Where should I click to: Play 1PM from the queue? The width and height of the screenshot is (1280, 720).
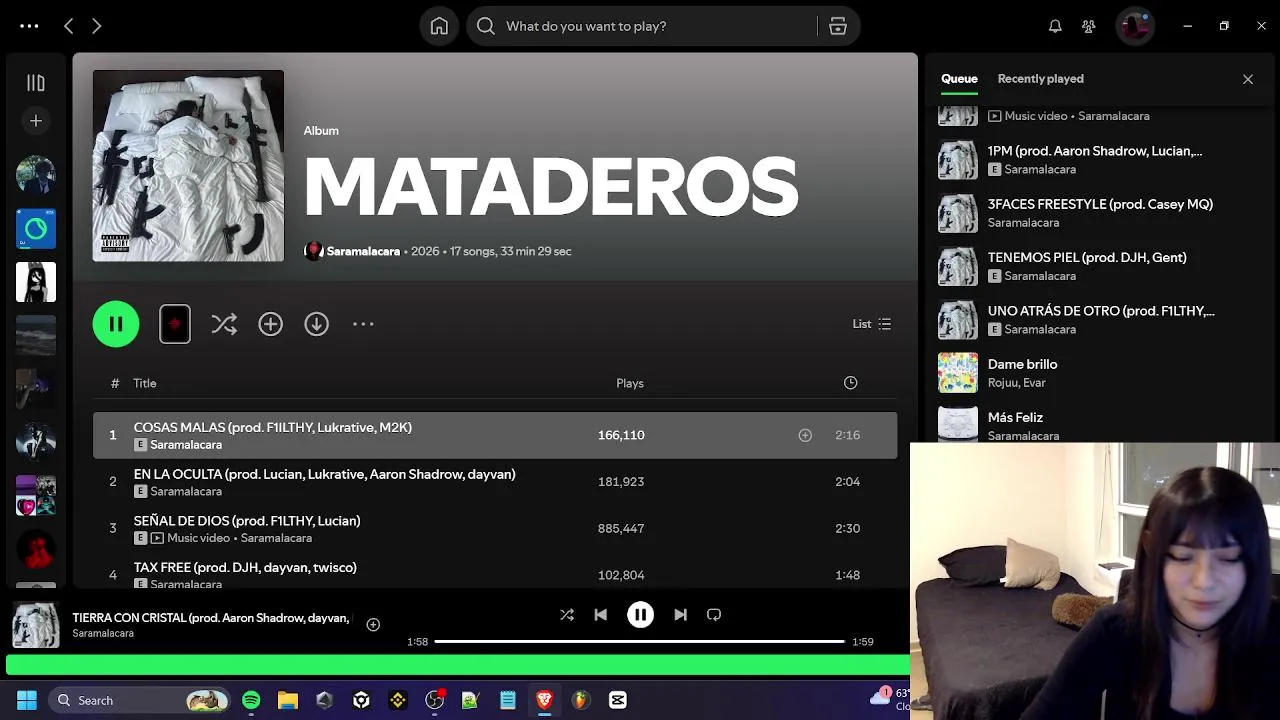[x=1097, y=160]
